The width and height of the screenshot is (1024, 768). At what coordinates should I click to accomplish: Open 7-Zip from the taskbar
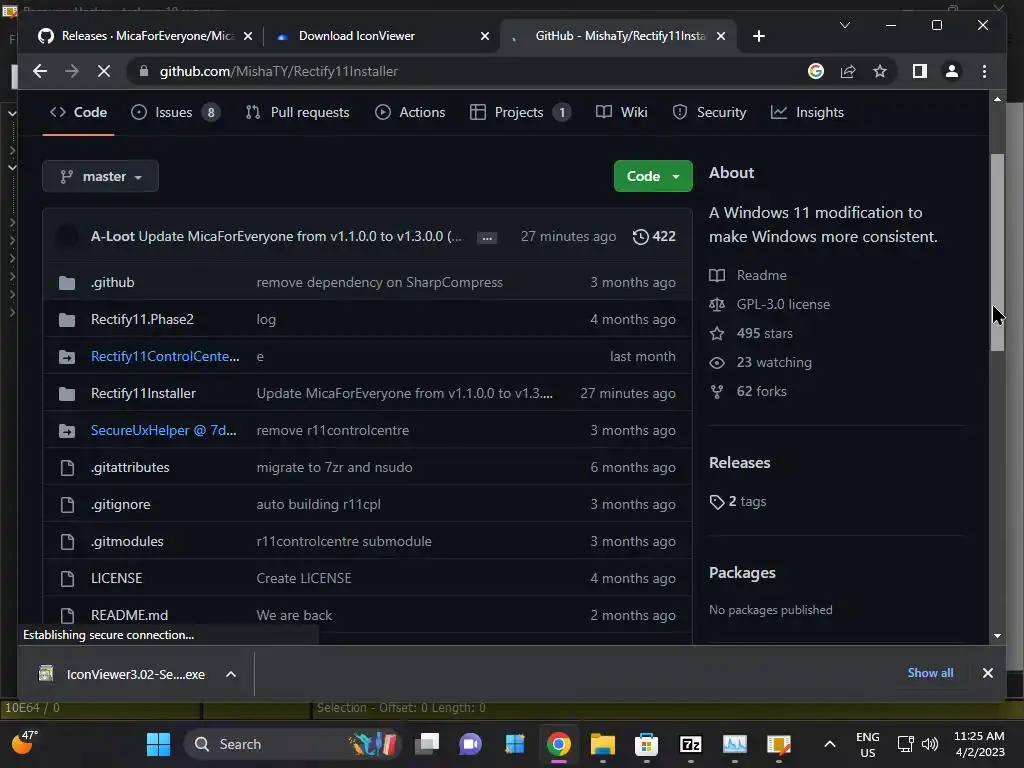690,744
